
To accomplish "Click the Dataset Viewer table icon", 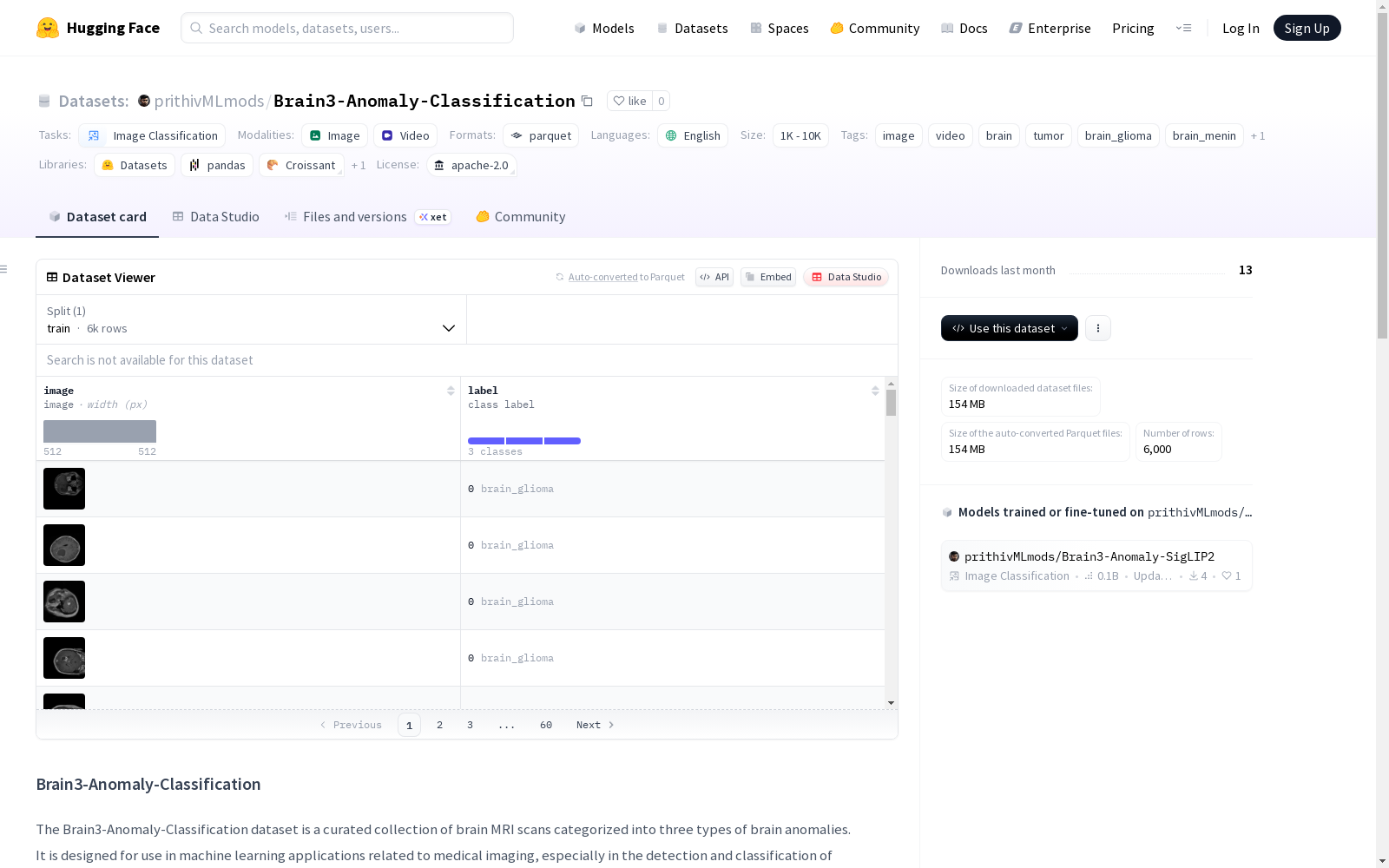I will [x=52, y=277].
